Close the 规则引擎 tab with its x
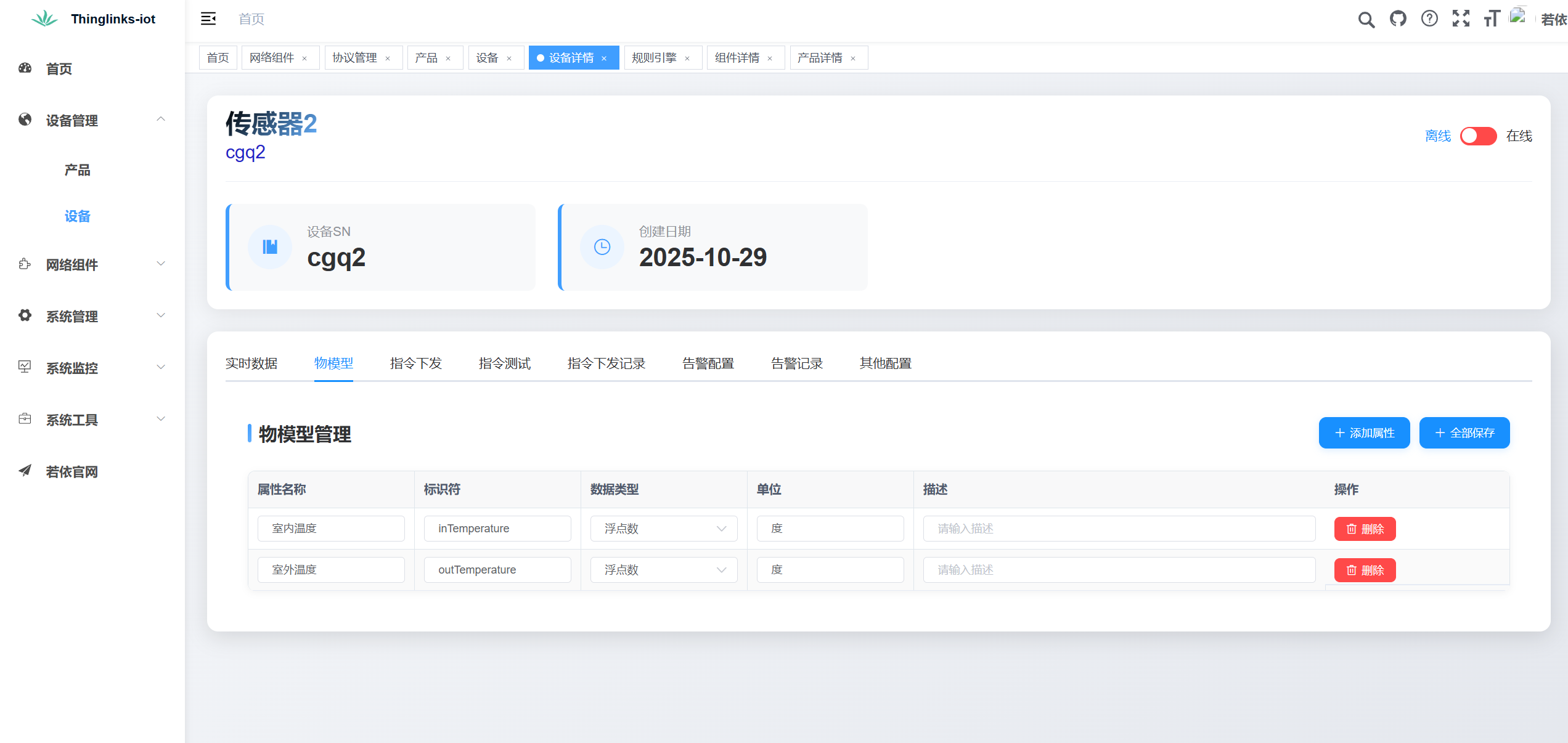Screen dimensions: 1568x743 (x=687, y=59)
